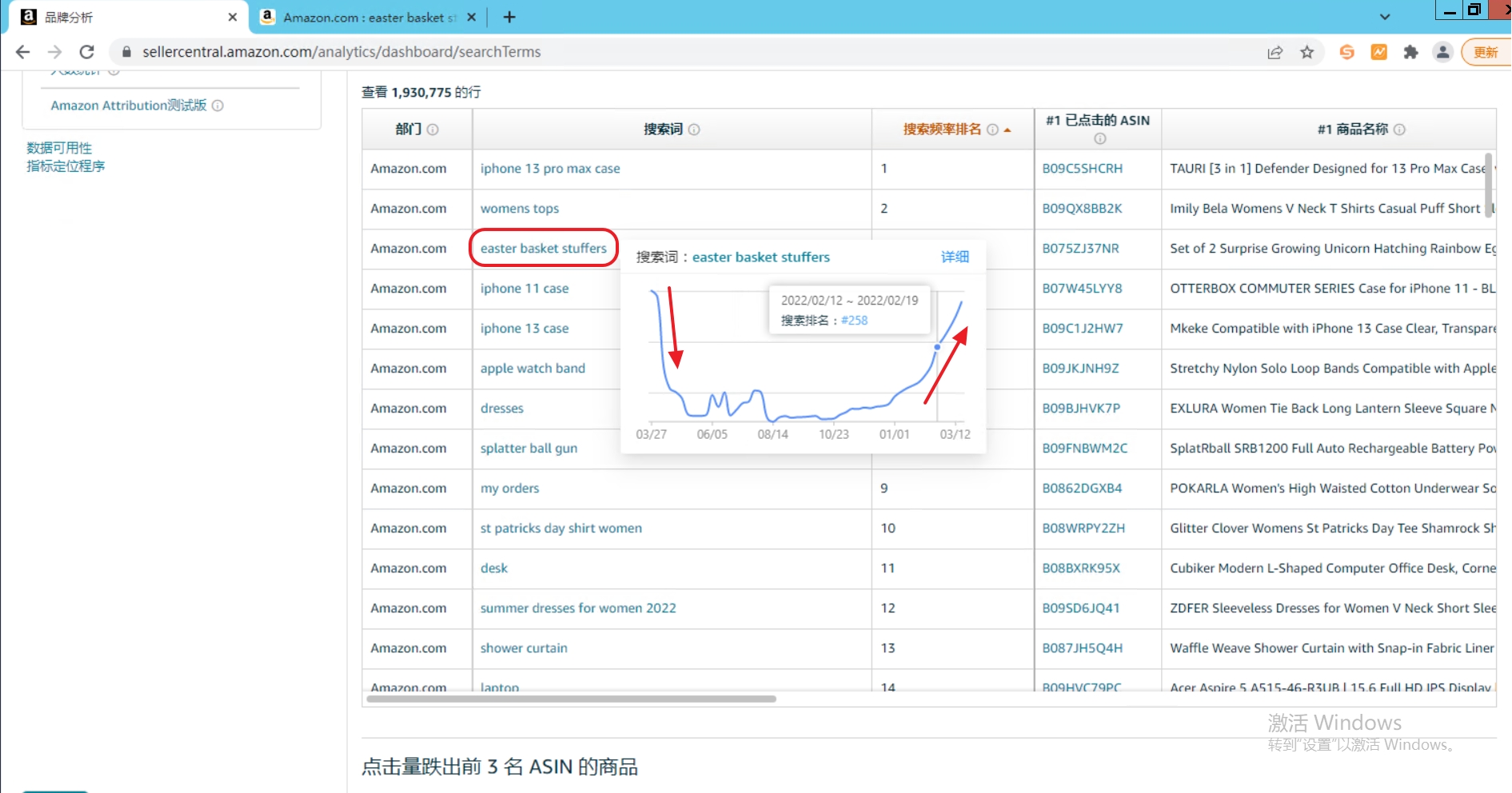Click the user profile avatar icon

click(x=1442, y=52)
